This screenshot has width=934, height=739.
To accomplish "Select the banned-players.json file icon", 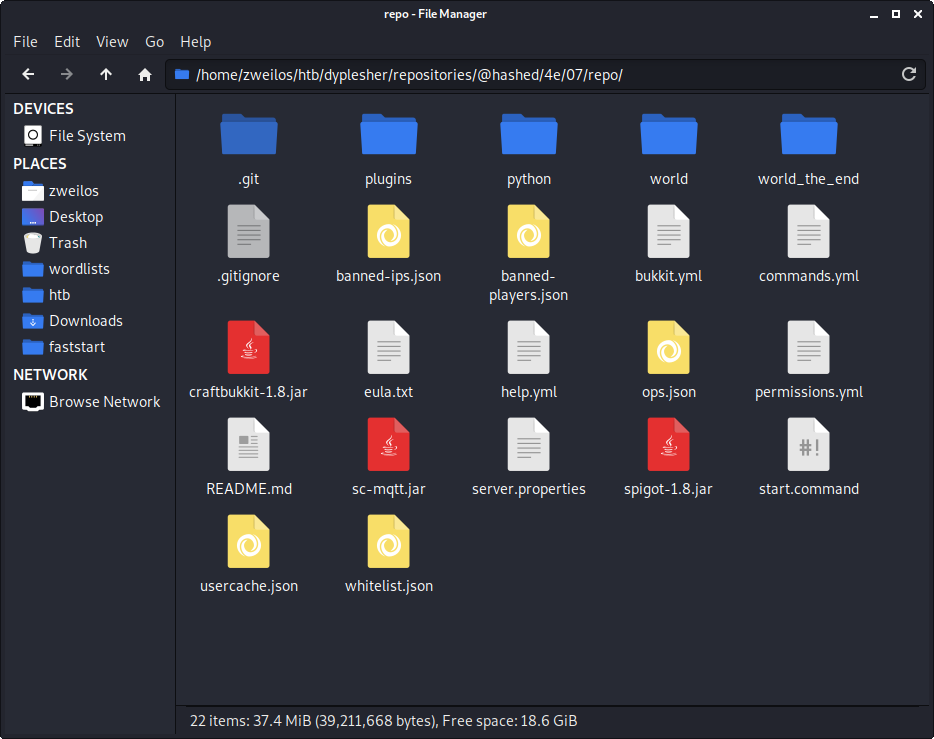I will coord(529,232).
